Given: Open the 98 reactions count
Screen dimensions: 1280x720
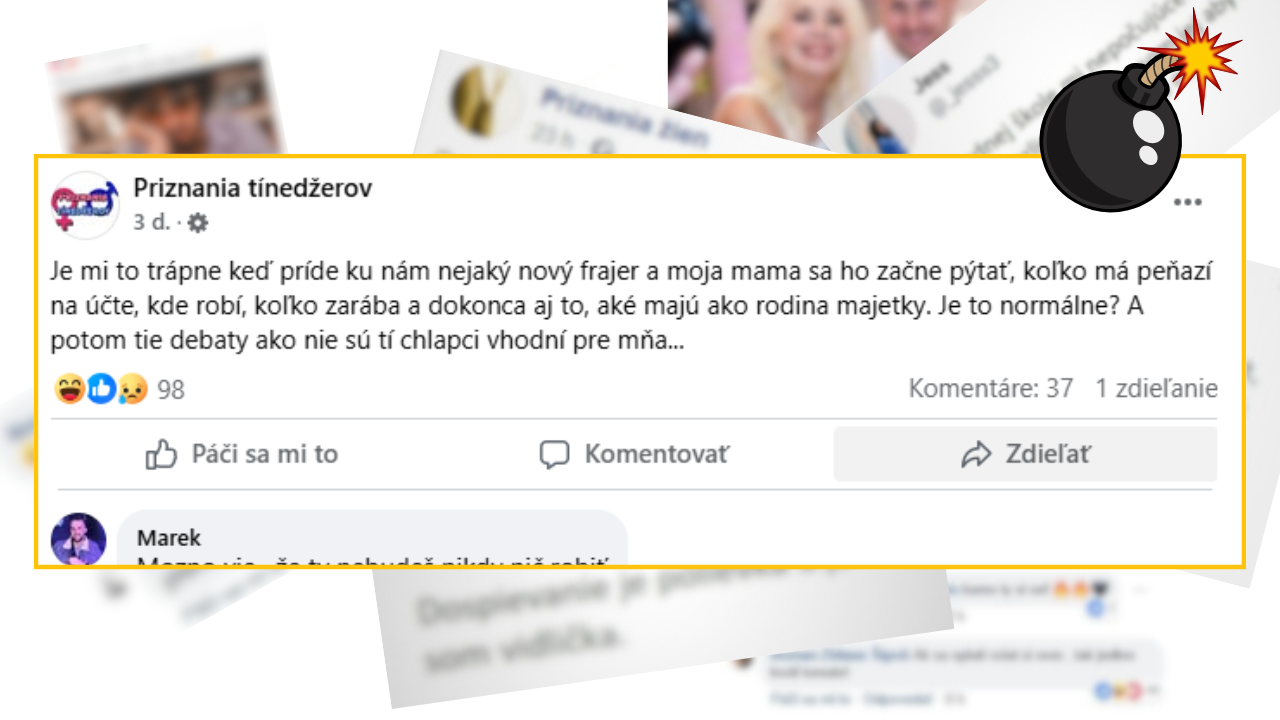Looking at the screenshot, I should point(171,390).
